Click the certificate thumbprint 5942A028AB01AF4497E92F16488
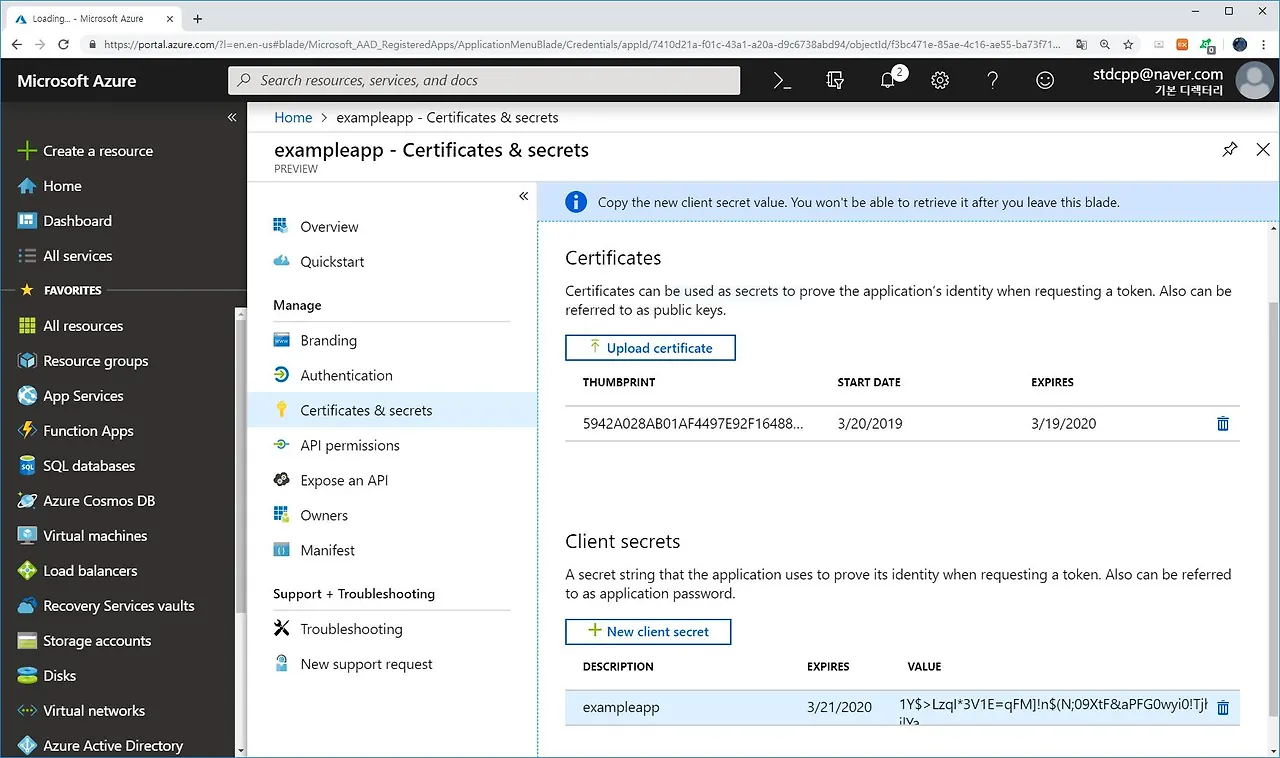This screenshot has width=1280, height=758. pos(693,424)
